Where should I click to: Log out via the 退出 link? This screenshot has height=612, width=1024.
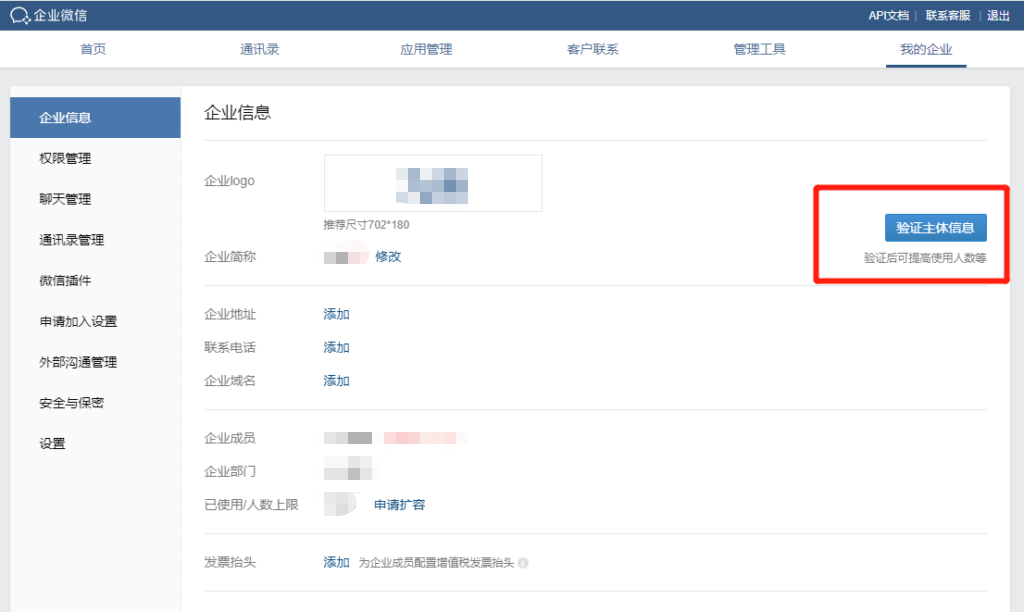tap(998, 15)
